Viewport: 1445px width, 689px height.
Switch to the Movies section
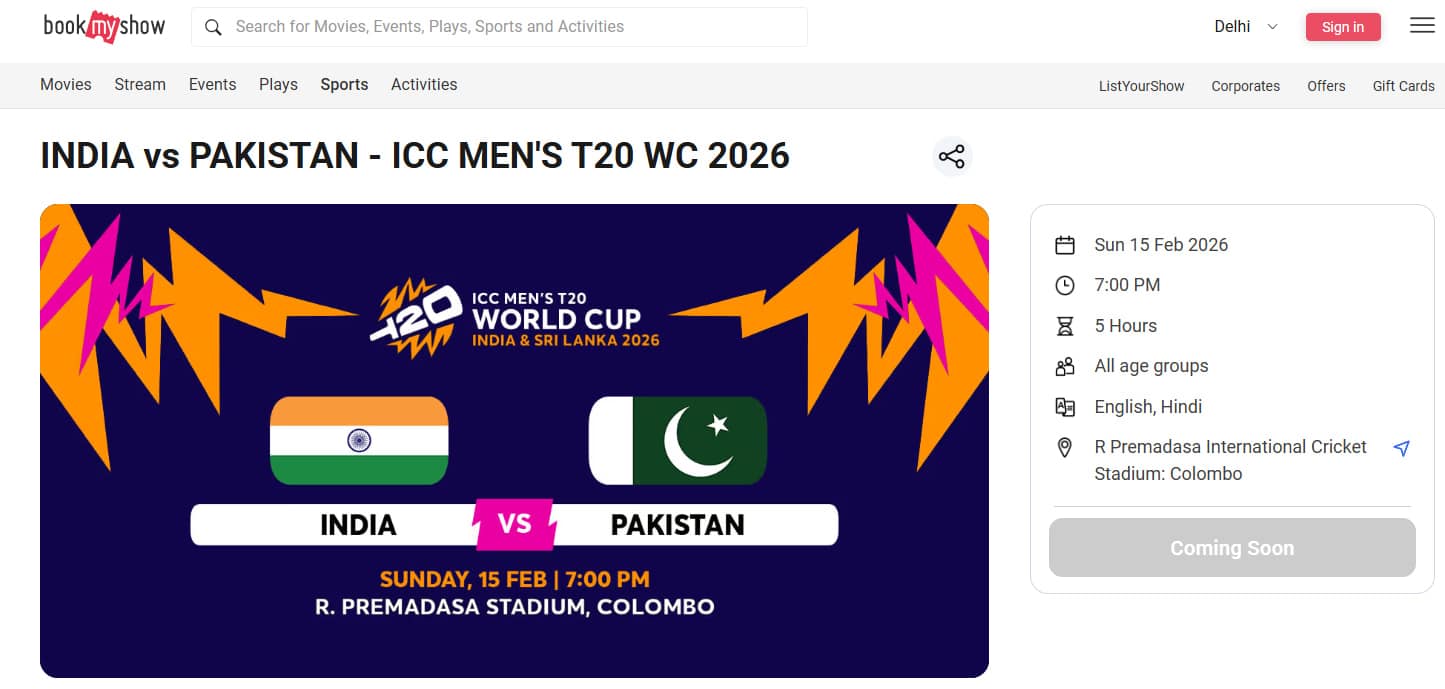[x=65, y=84]
